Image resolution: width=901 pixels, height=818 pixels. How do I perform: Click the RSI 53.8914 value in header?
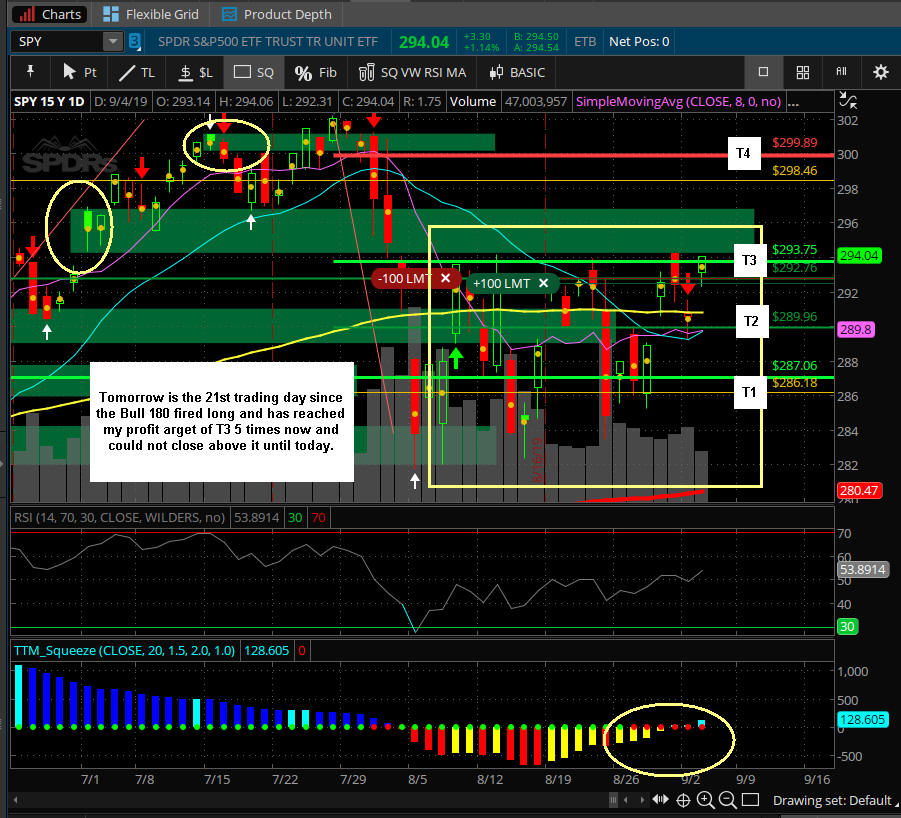point(256,518)
